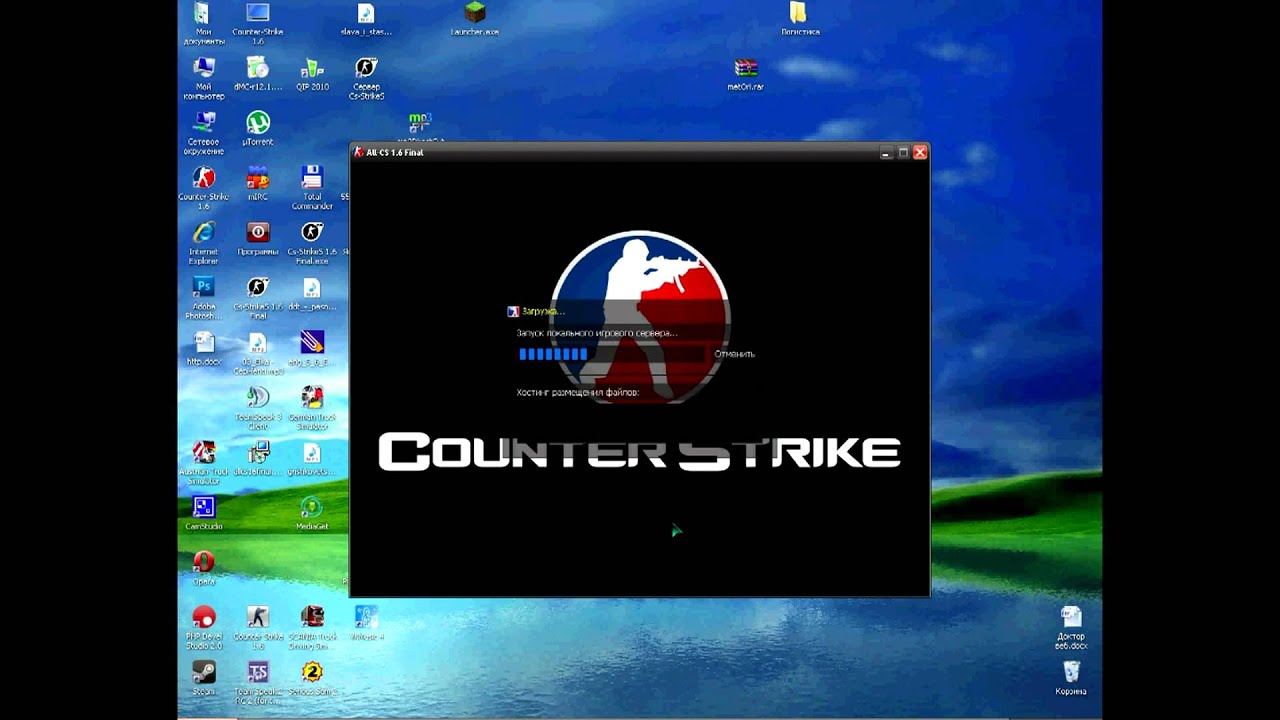Screen dimensions: 1280x720
Task: Open the Программы desktop icon
Action: (x=258, y=239)
